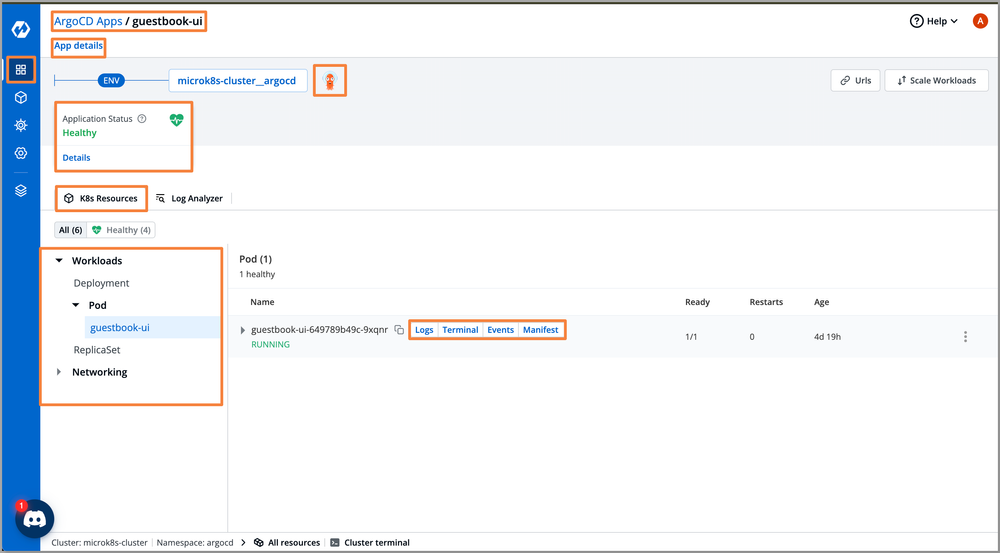
Task: Open the pod Terminal tab
Action: 460,330
